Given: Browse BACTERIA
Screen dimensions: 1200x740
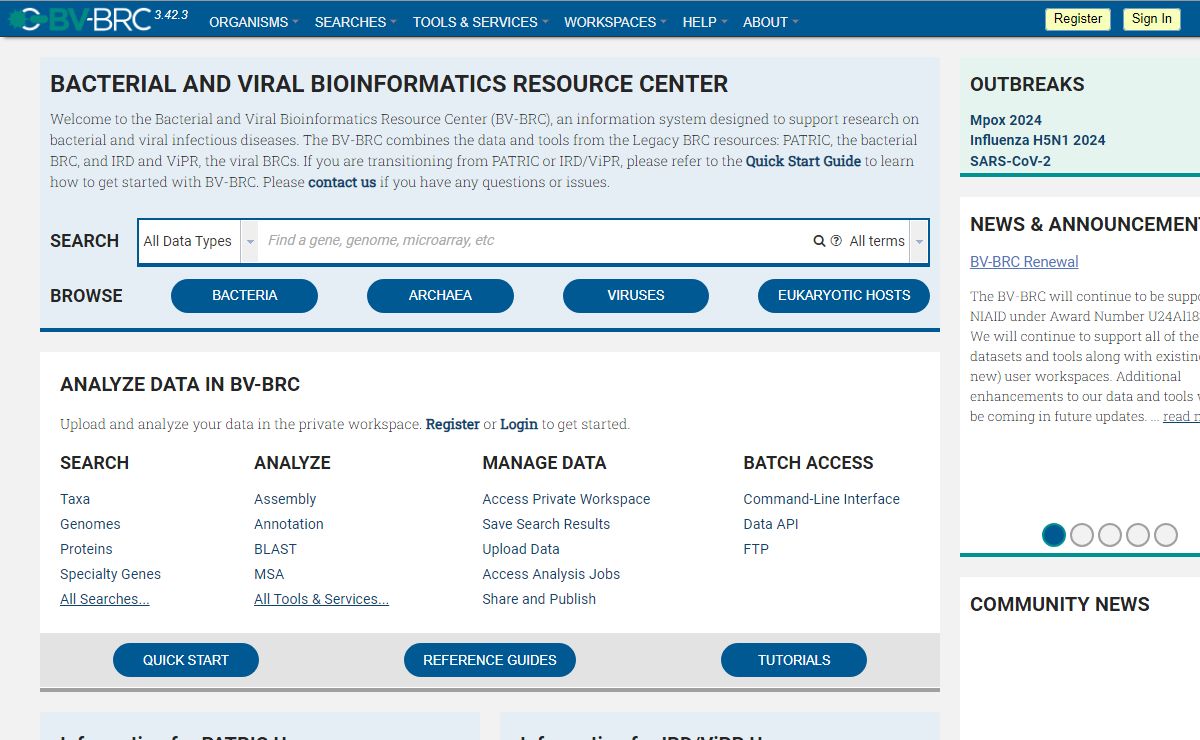Looking at the screenshot, I should tap(244, 296).
